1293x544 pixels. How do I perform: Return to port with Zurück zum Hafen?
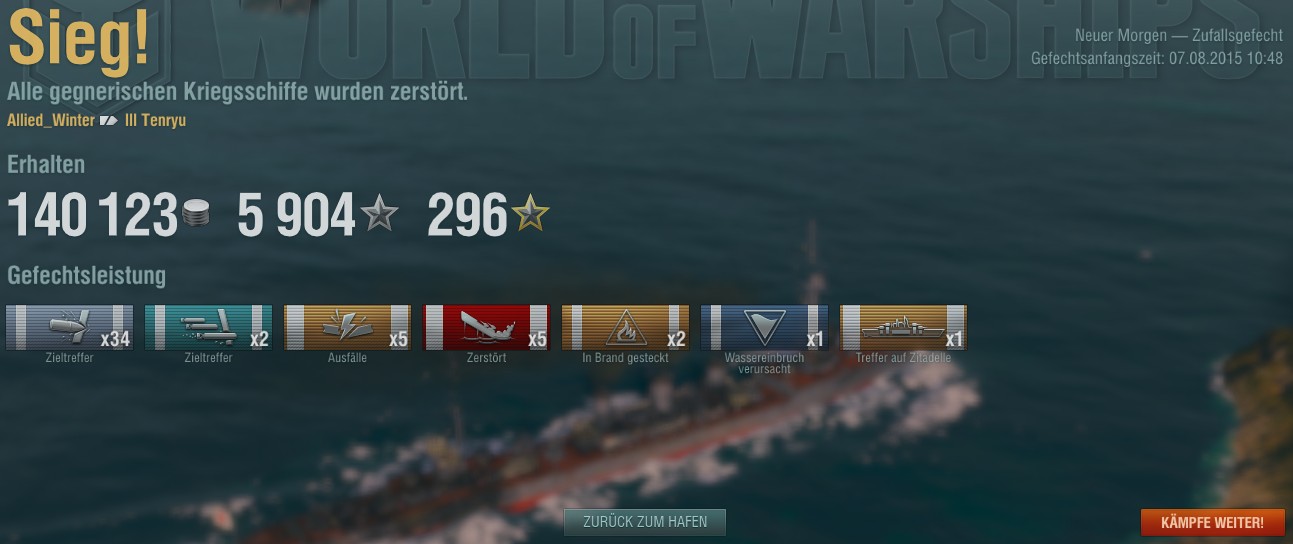tap(645, 522)
